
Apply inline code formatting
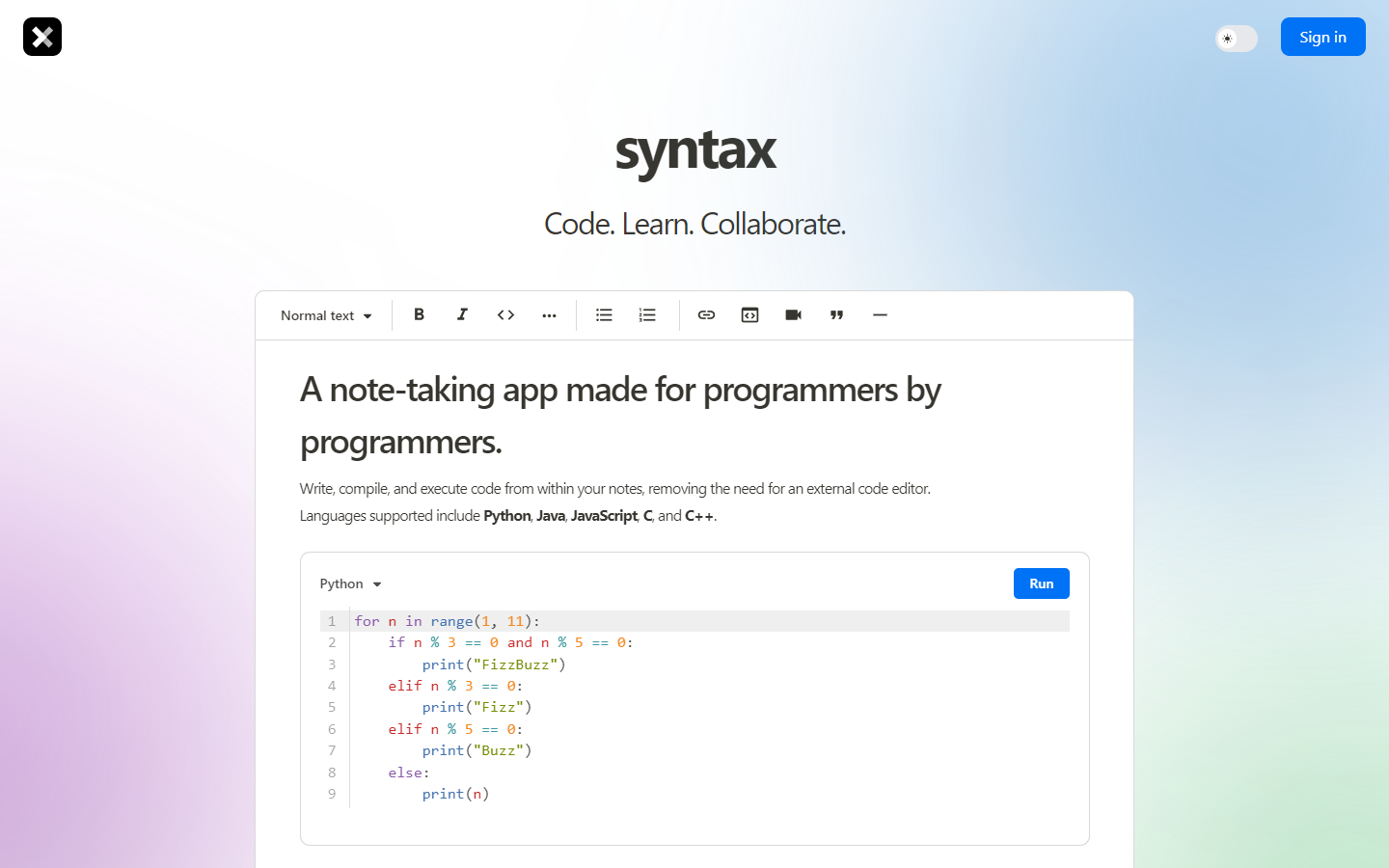point(505,314)
